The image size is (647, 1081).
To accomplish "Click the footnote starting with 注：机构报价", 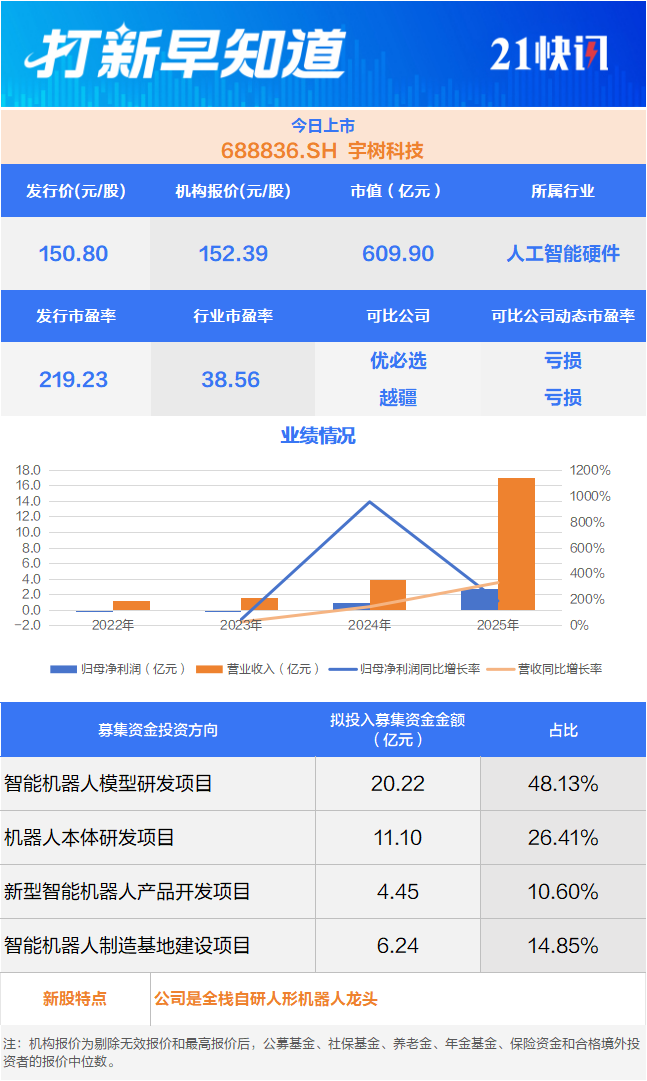I will 321,1053.
